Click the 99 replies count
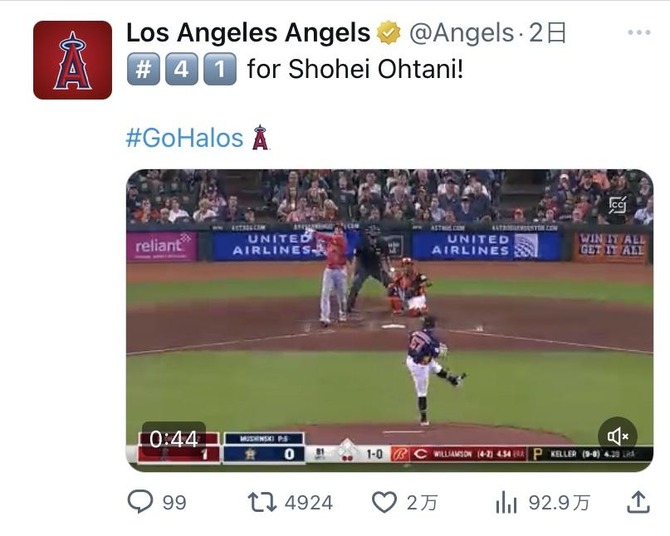Image resolution: width=670 pixels, height=536 pixels. 174,502
